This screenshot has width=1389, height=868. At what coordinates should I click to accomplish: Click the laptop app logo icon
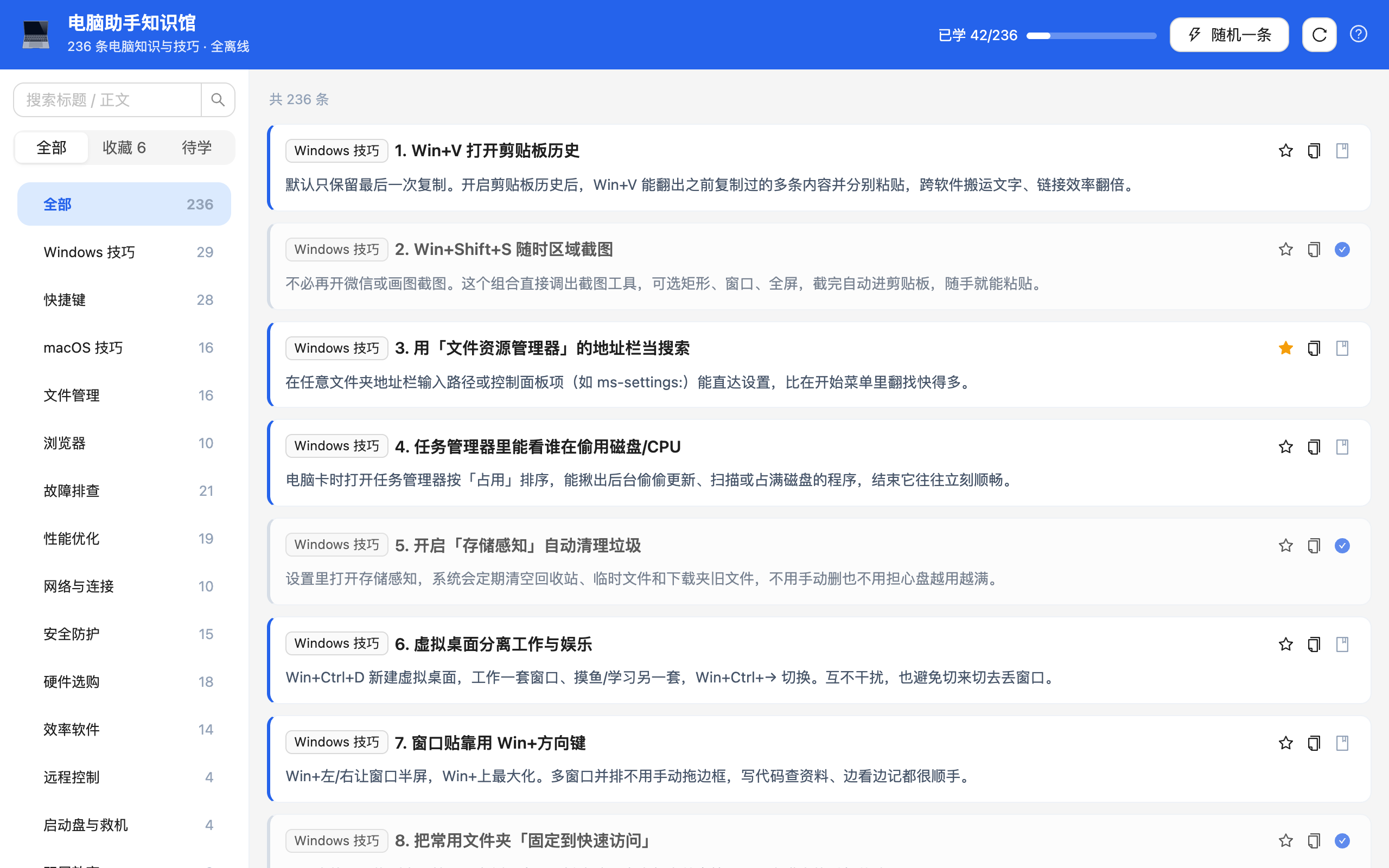pyautogui.click(x=36, y=34)
